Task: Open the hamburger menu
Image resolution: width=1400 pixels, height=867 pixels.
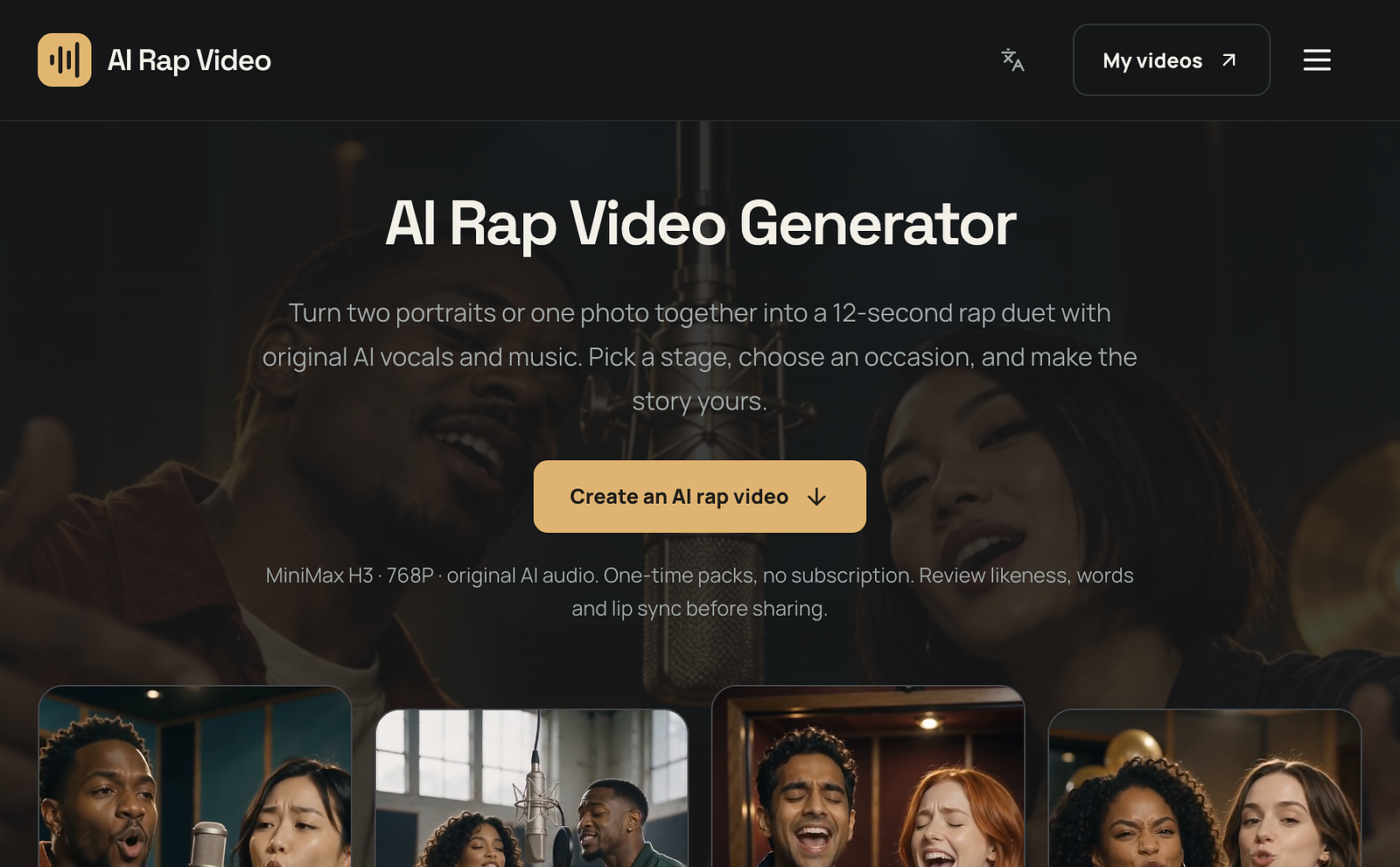Action: [x=1317, y=60]
